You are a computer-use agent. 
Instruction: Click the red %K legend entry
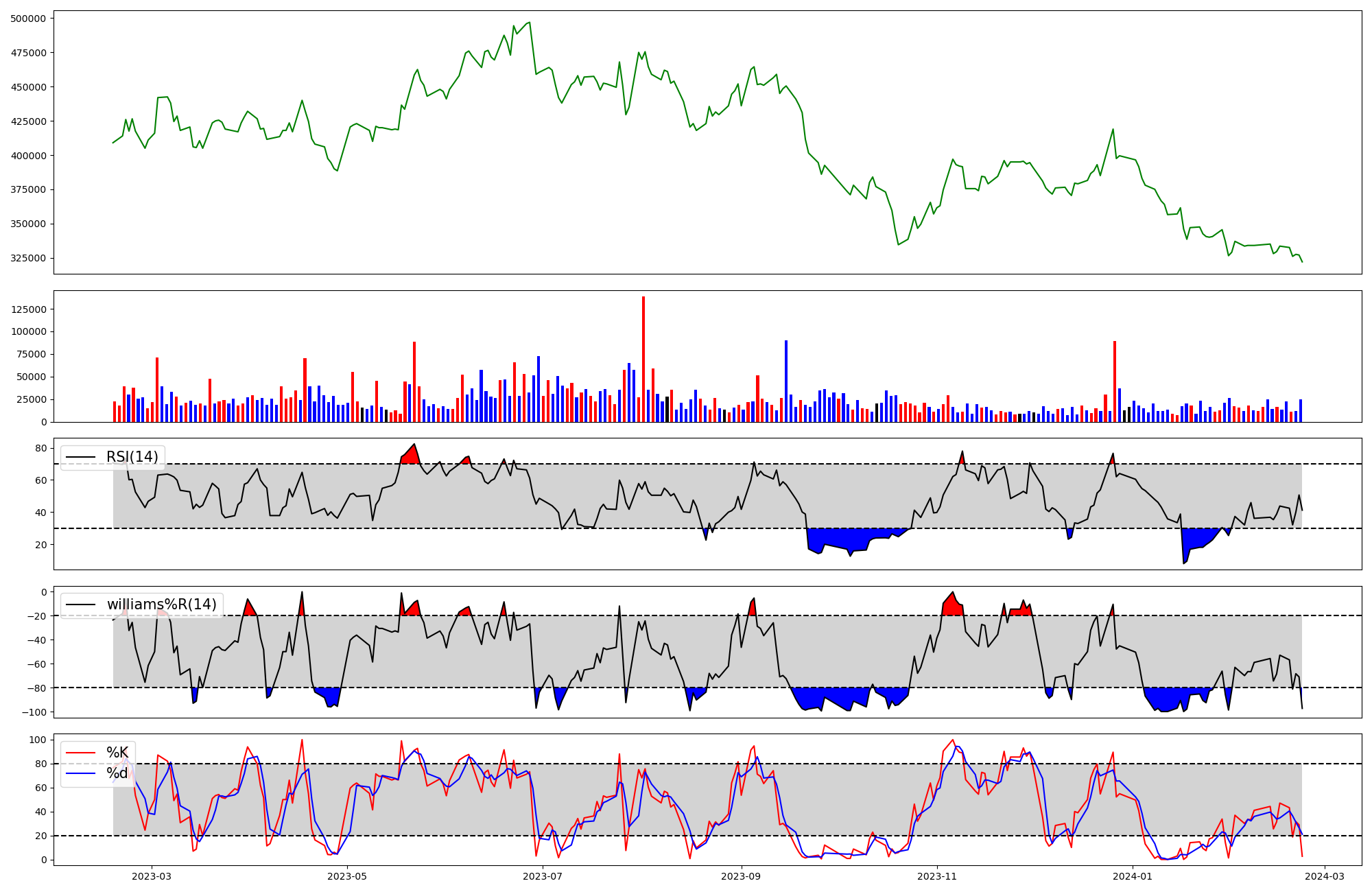pos(117,753)
